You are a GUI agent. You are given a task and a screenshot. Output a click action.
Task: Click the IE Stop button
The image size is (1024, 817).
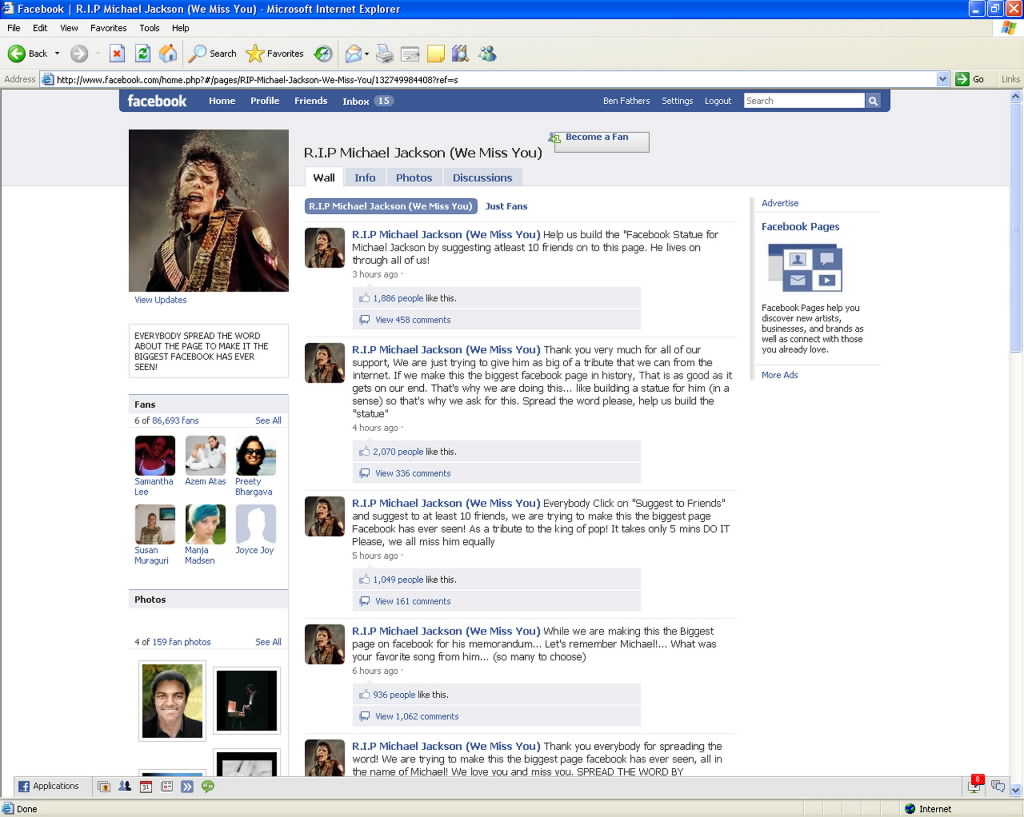coord(117,53)
